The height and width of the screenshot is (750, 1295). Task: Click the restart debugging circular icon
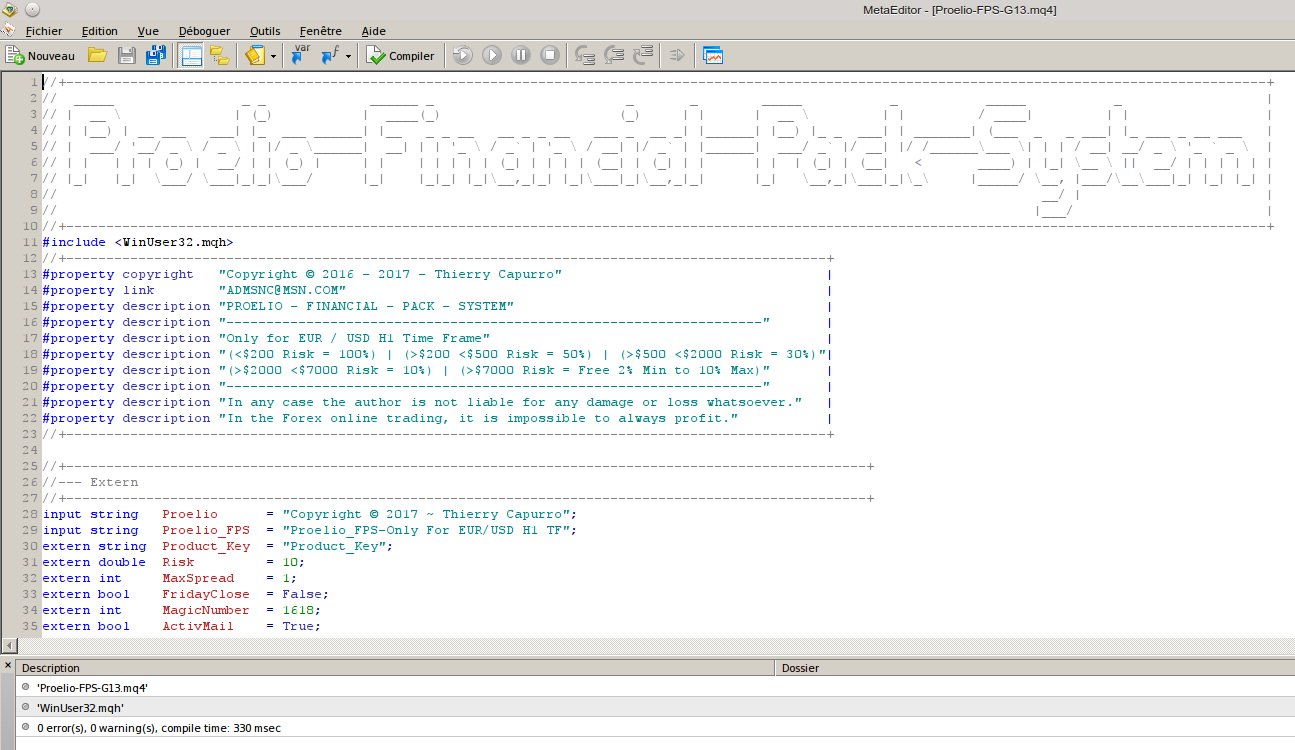[462, 56]
